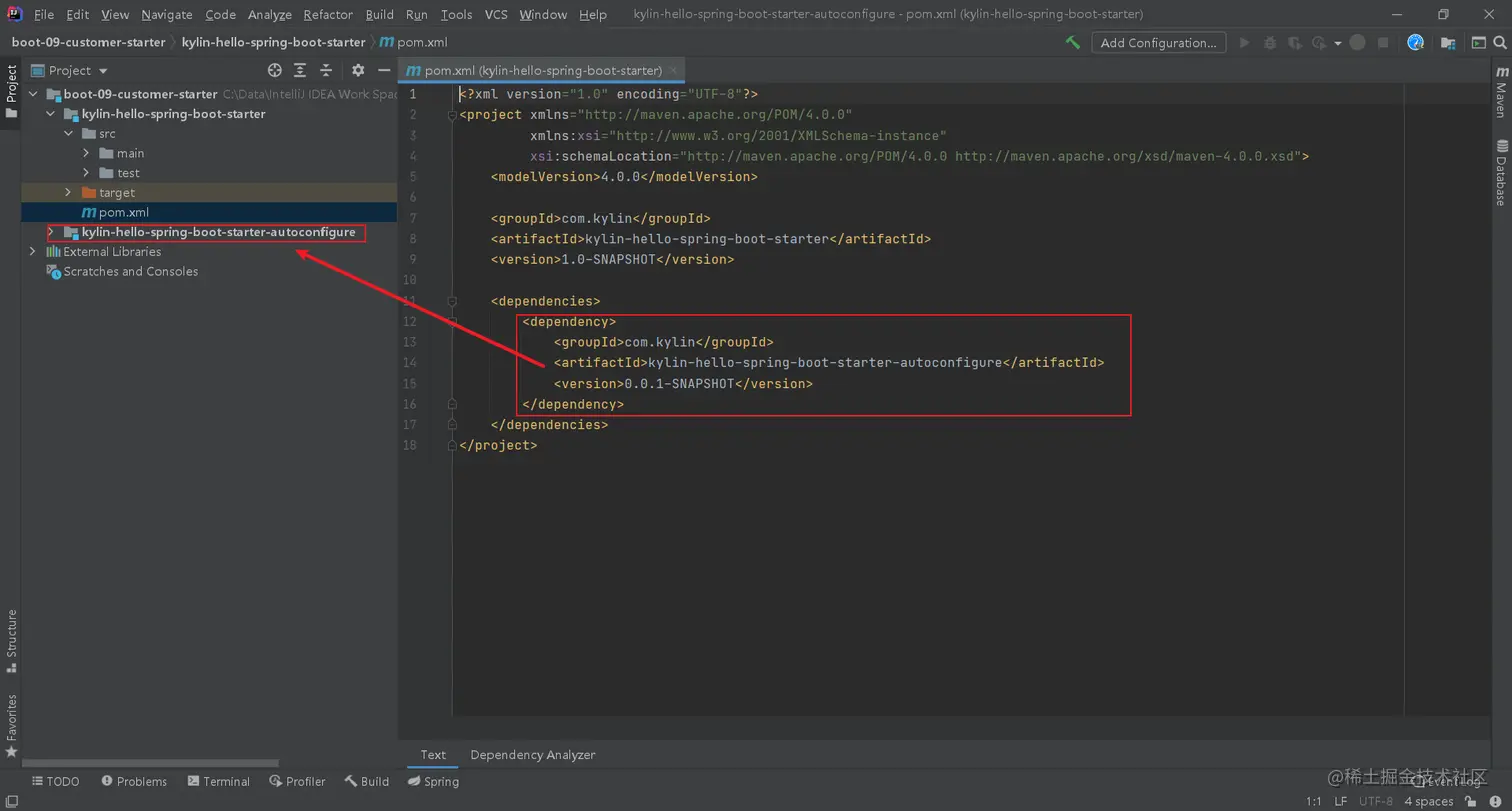1512x811 pixels.
Task: Select the Text tab below the editor
Action: (x=433, y=755)
